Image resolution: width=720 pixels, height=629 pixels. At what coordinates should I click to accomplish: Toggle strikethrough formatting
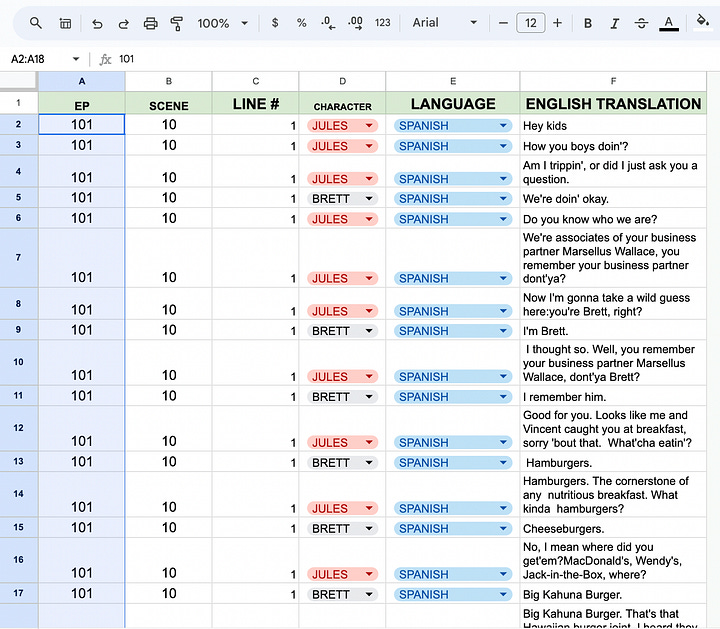click(641, 23)
